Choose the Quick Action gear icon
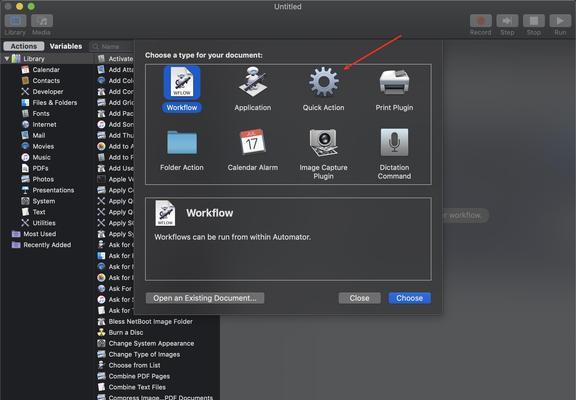 324,82
